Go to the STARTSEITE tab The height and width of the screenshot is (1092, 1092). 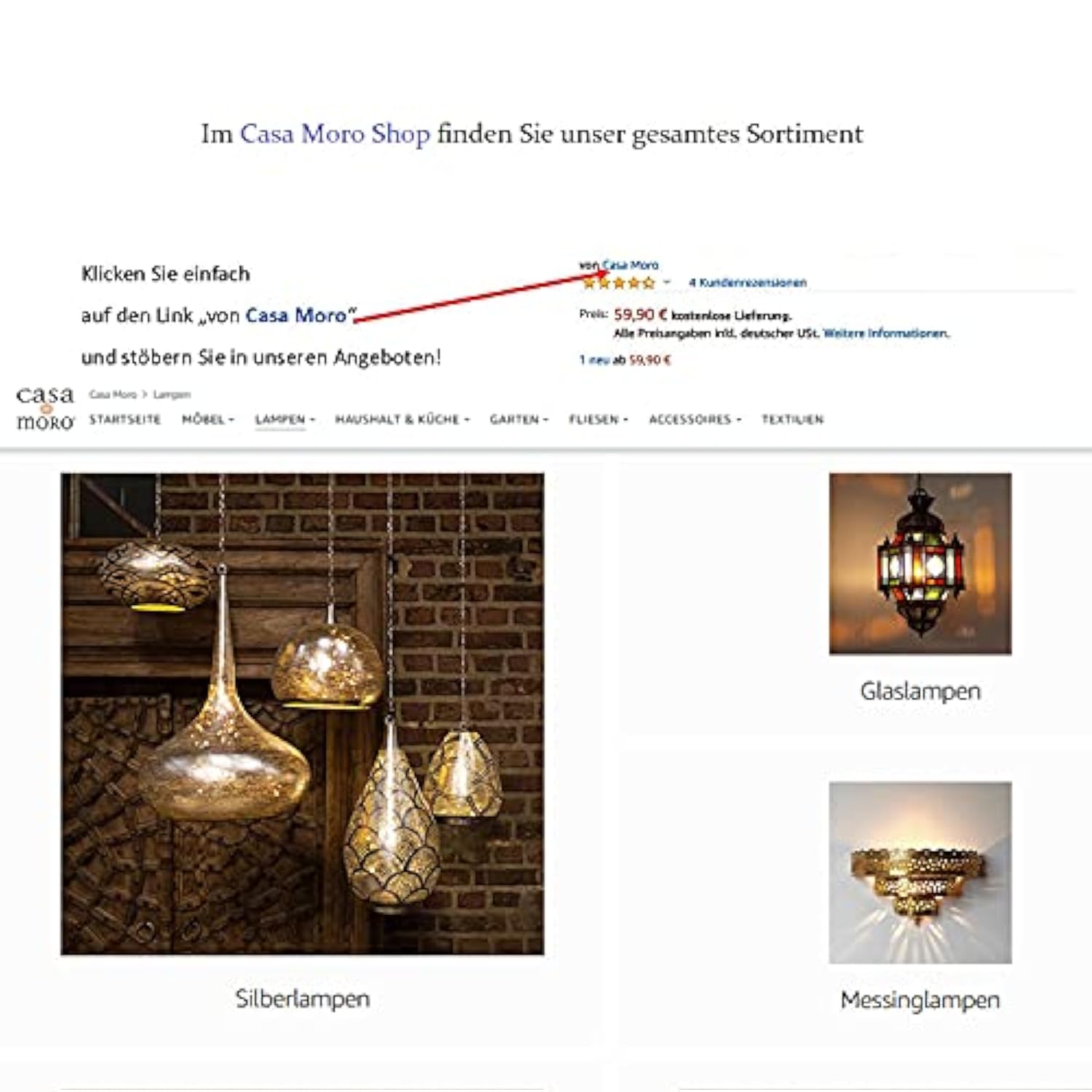[124, 419]
